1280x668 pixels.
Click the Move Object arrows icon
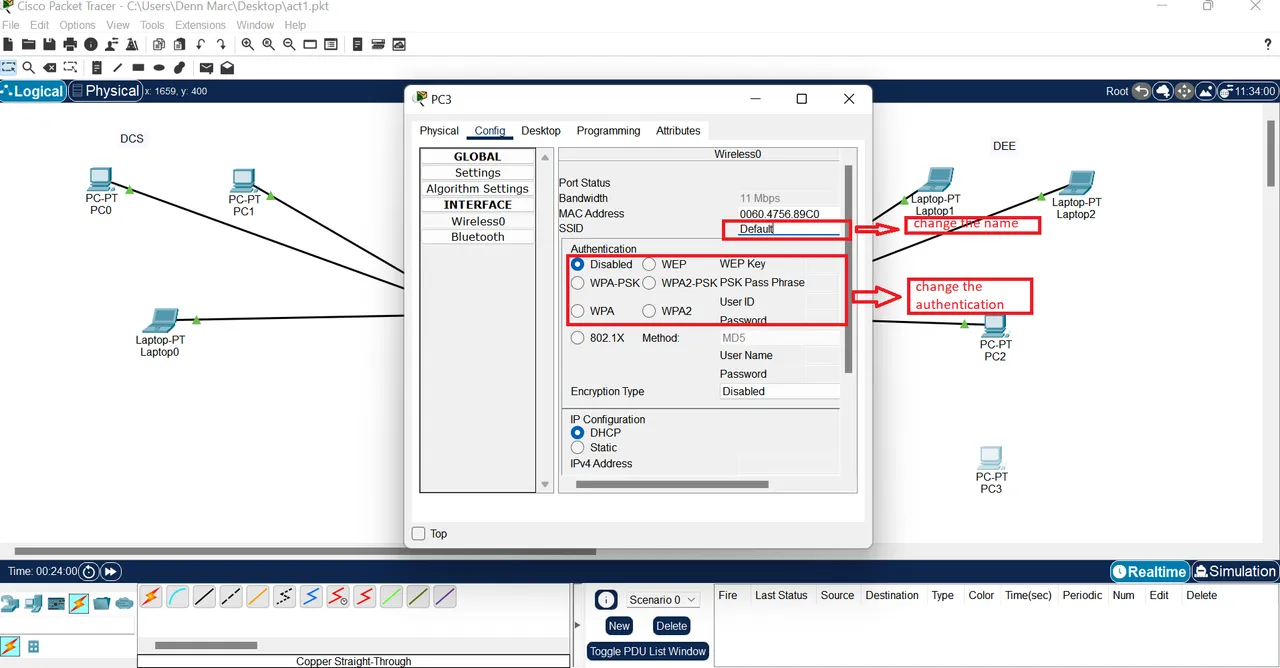pyautogui.click(x=1184, y=91)
